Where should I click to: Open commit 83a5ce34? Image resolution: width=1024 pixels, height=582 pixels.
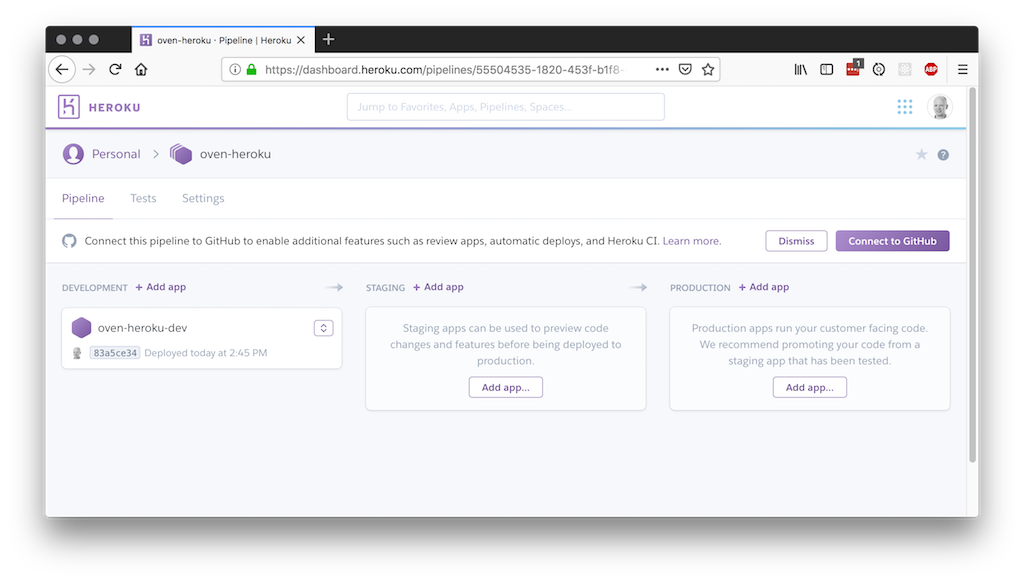[115, 353]
